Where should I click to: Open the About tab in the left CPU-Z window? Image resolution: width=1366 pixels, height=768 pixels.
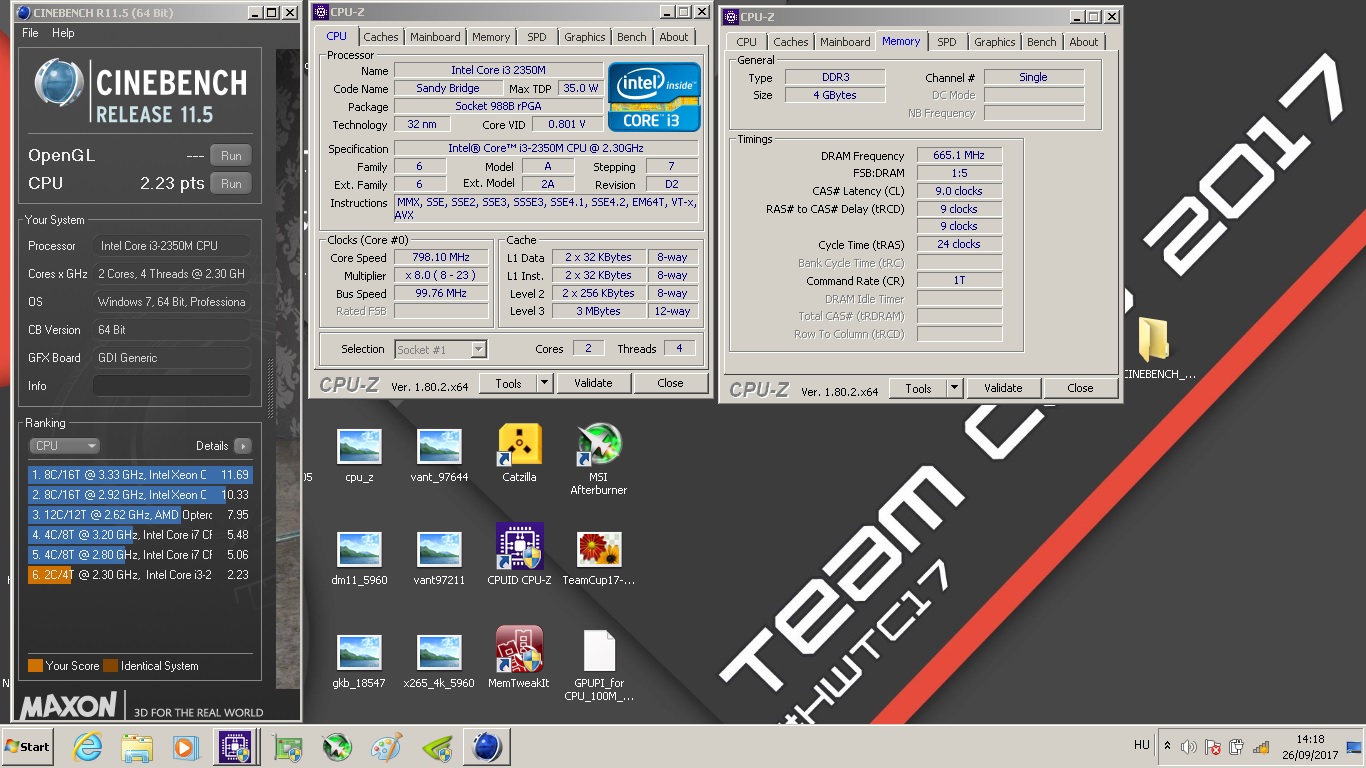point(673,37)
